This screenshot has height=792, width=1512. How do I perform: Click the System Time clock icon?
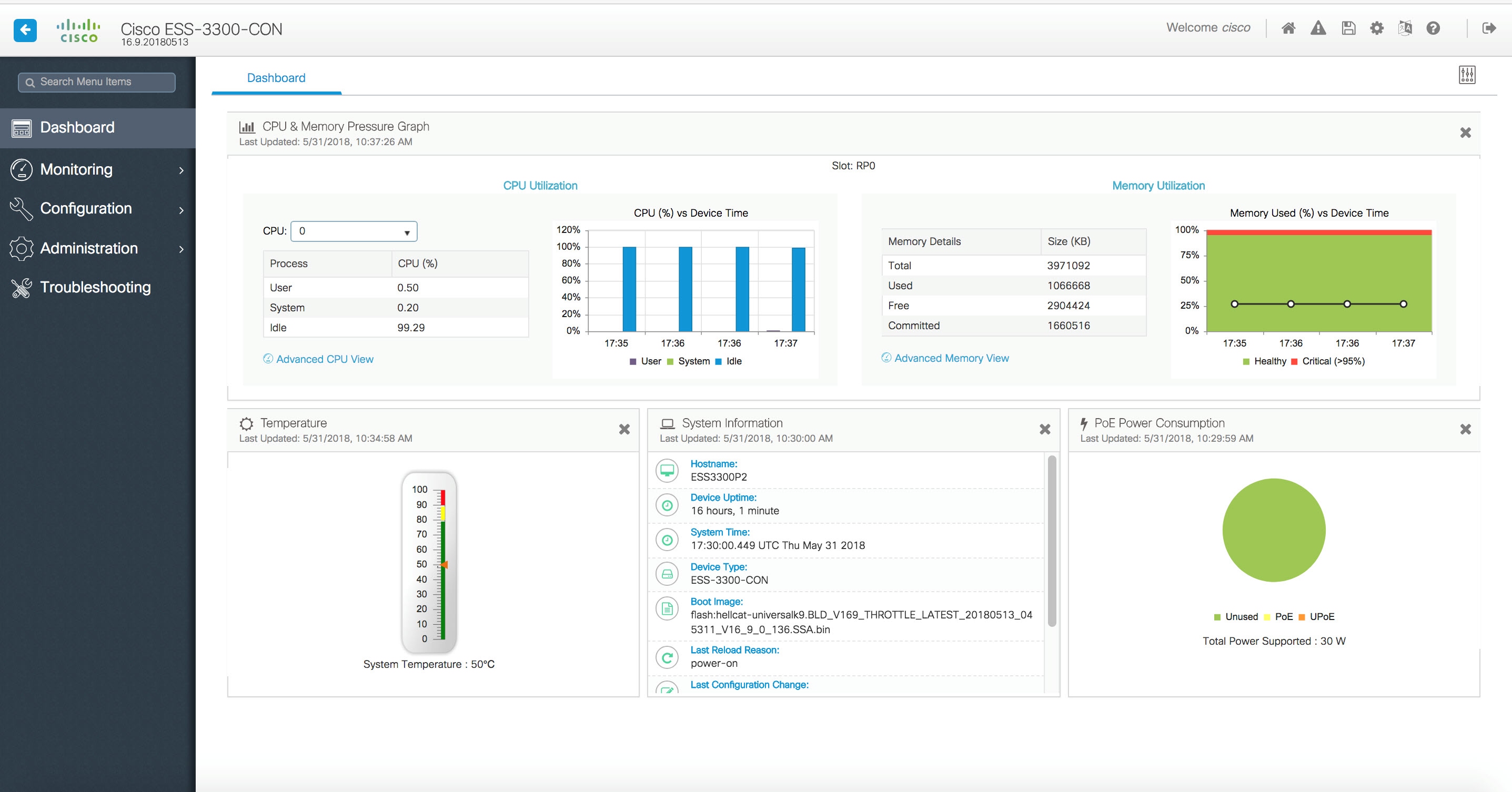tap(668, 540)
